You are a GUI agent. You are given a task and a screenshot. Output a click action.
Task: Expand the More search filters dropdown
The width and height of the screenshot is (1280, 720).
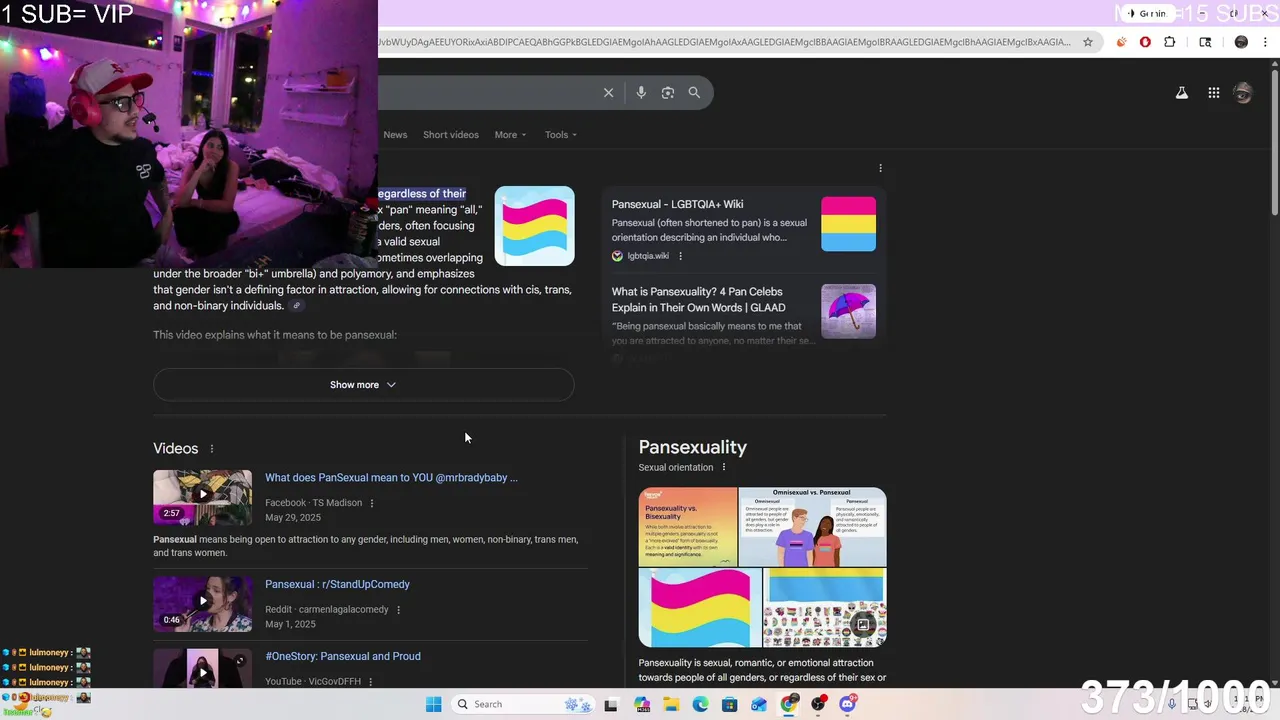pos(510,135)
